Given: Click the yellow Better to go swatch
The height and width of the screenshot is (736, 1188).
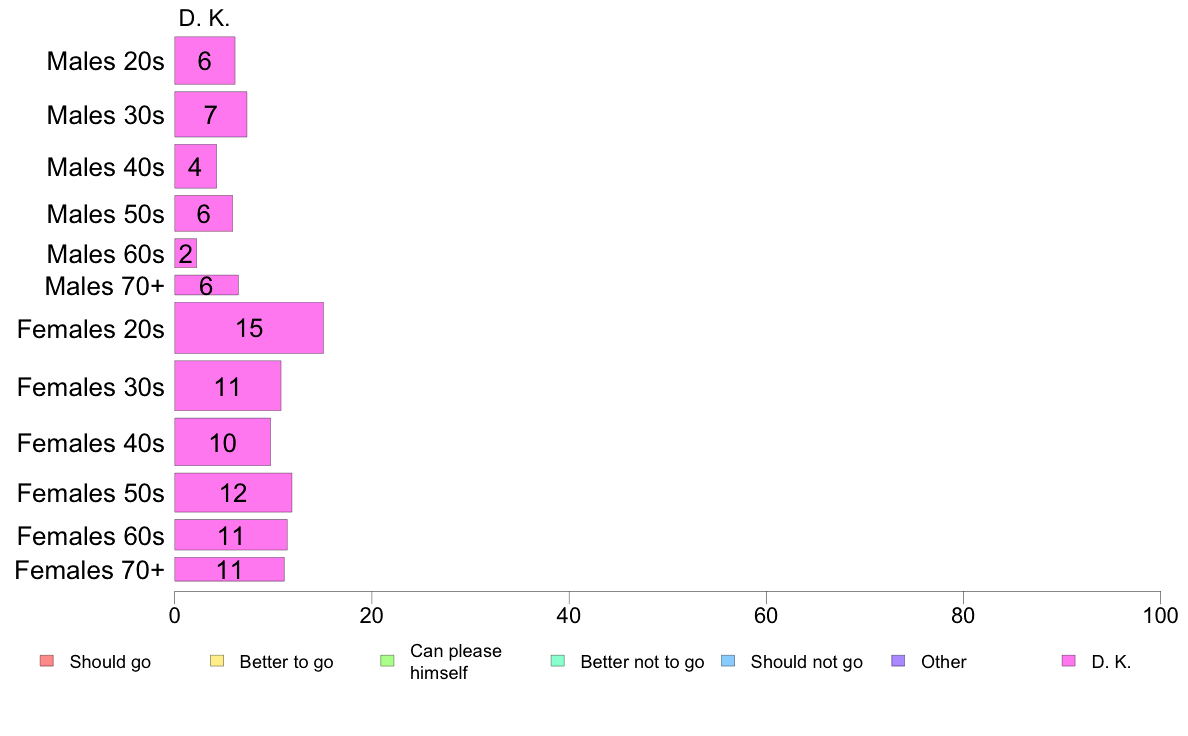Looking at the screenshot, I should 217,661.
